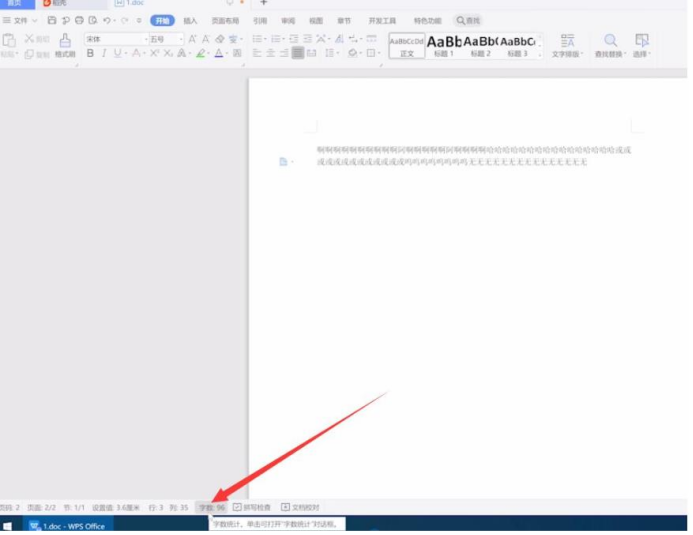Click the numbered list icon

click(x=275, y=39)
